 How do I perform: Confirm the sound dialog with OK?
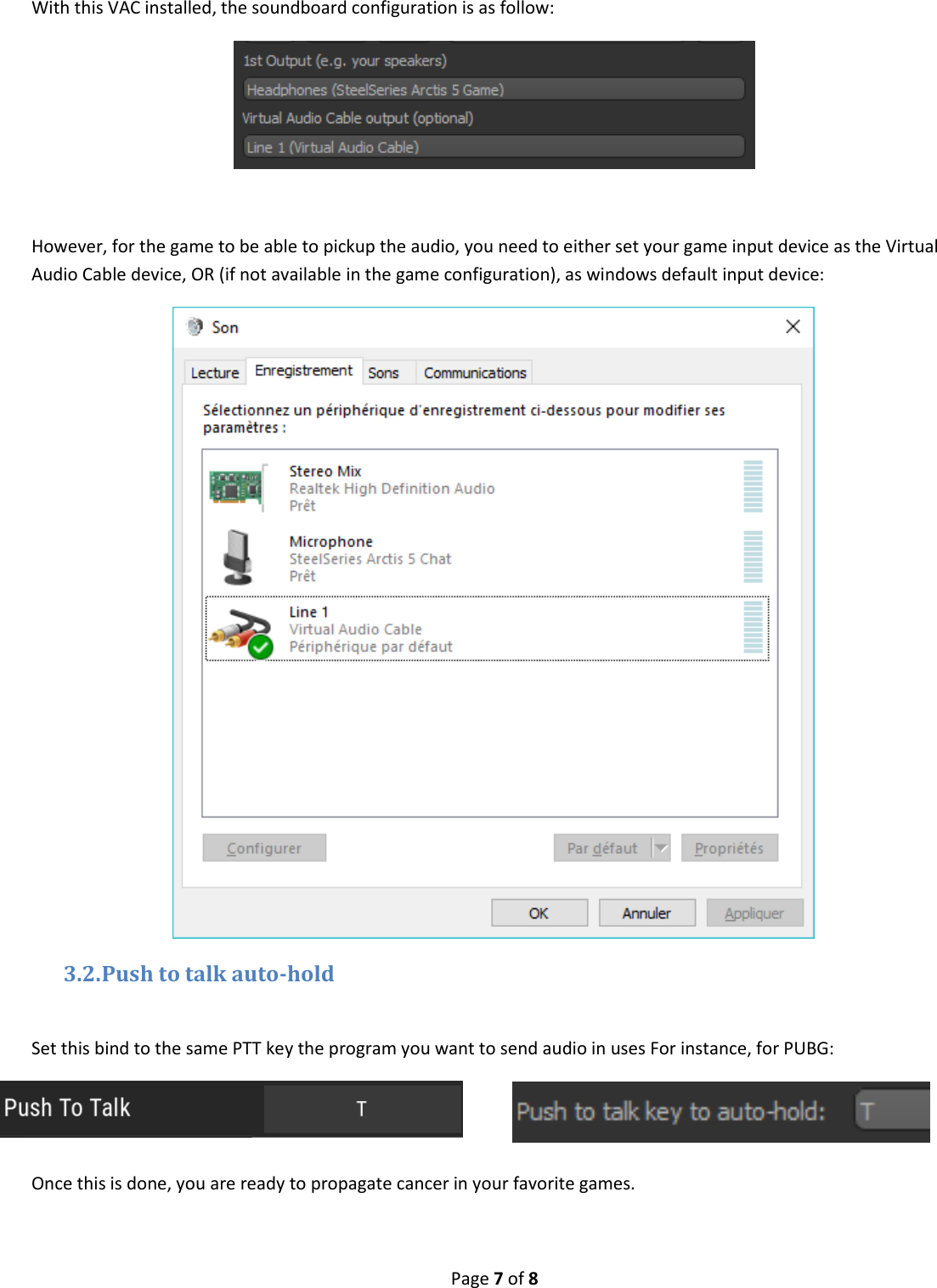[x=539, y=913]
